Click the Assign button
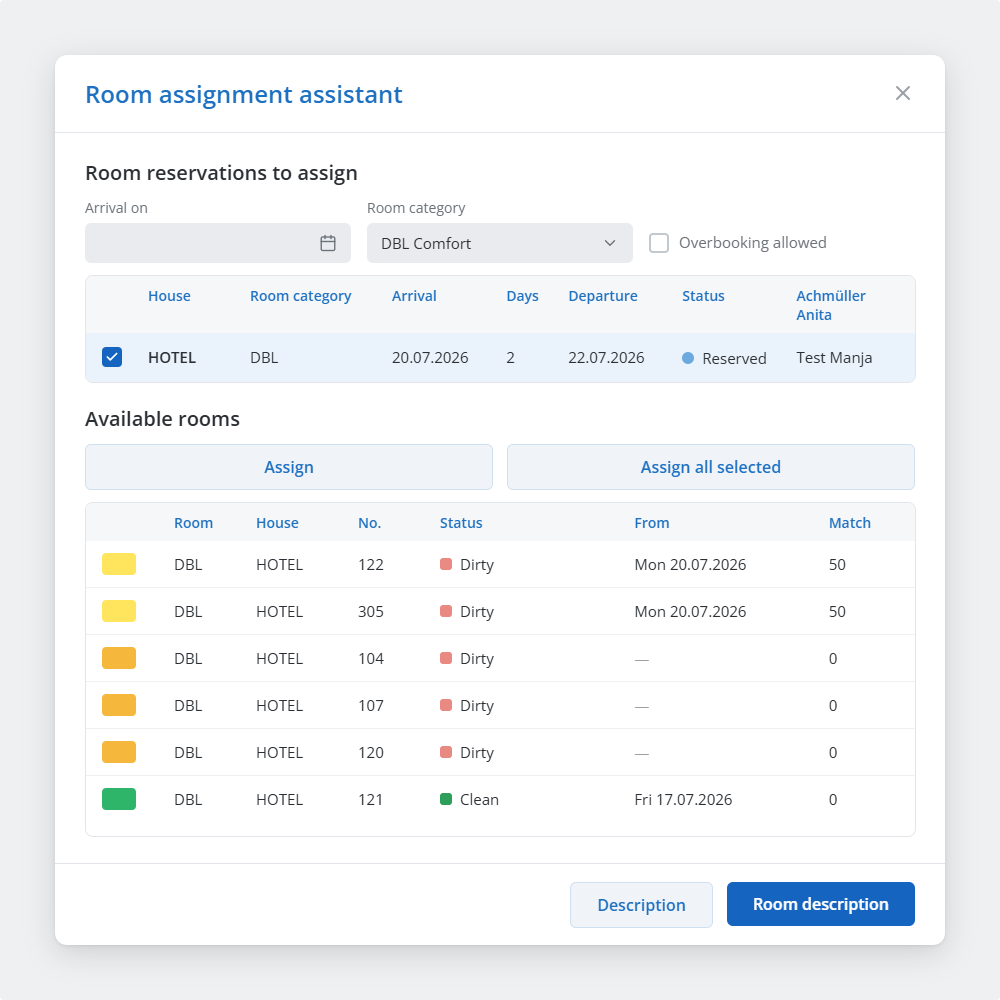Image resolution: width=1000 pixels, height=1000 pixels. [x=289, y=467]
